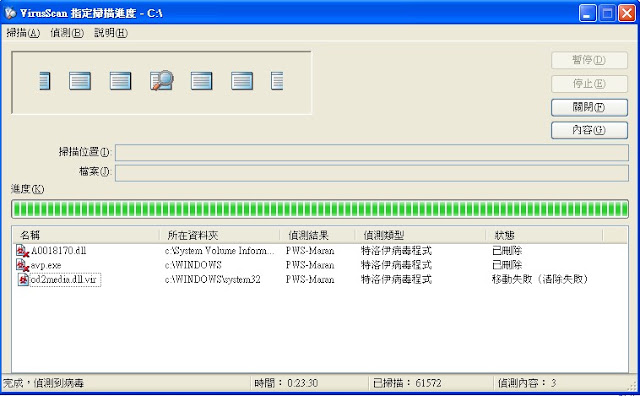Screen dimensions: 640x396
Task: Click the 關閉(F) button
Action: pyautogui.click(x=589, y=107)
